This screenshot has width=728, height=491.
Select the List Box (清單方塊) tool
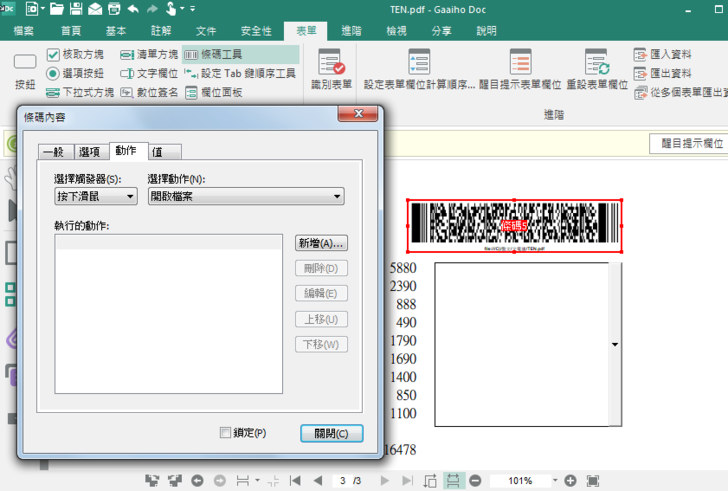[149, 54]
